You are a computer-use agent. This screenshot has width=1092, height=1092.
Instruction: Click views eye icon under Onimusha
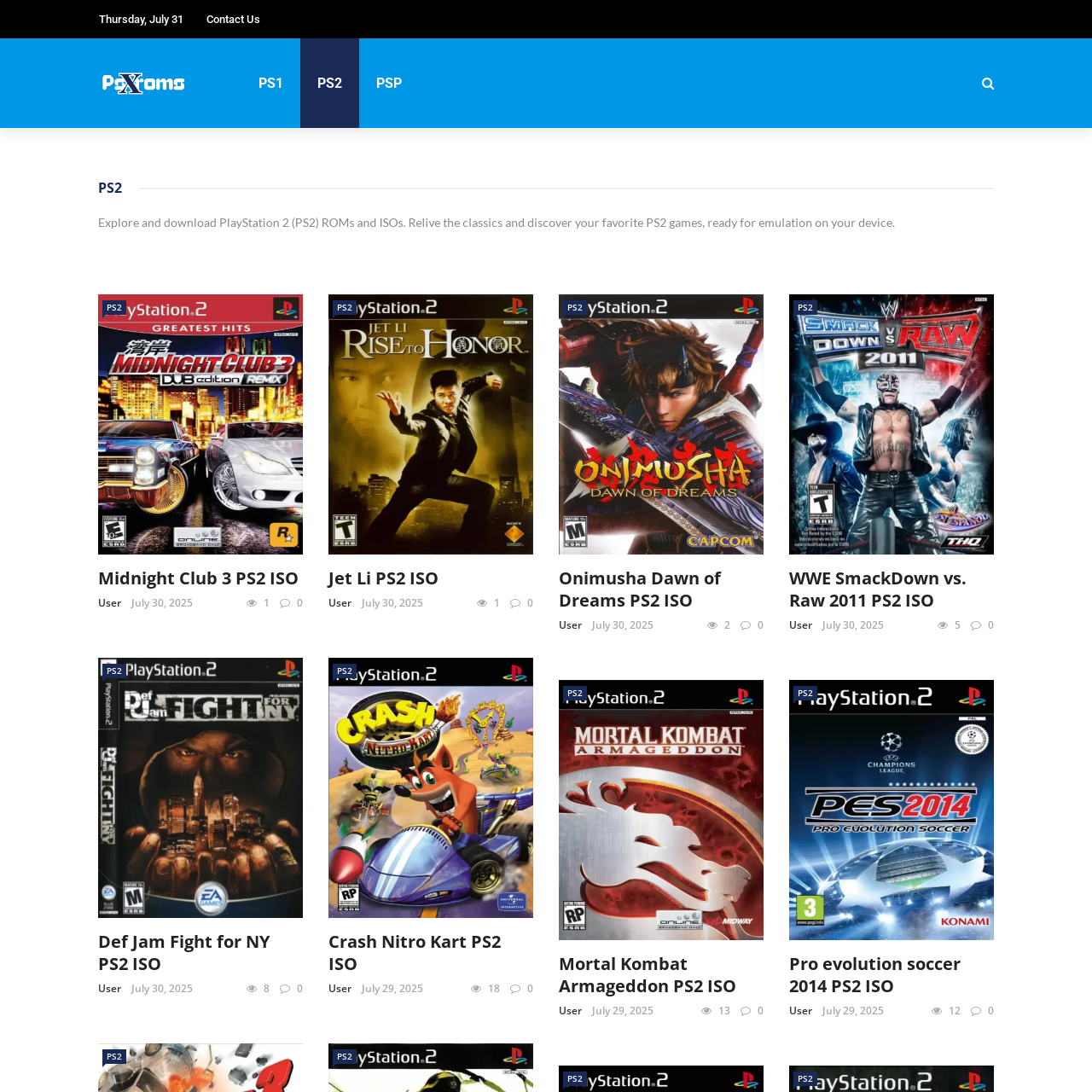pyautogui.click(x=712, y=625)
